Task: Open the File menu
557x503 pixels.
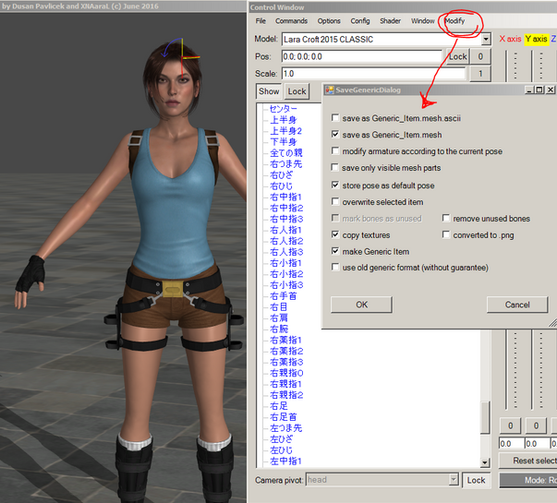Action: [260, 21]
